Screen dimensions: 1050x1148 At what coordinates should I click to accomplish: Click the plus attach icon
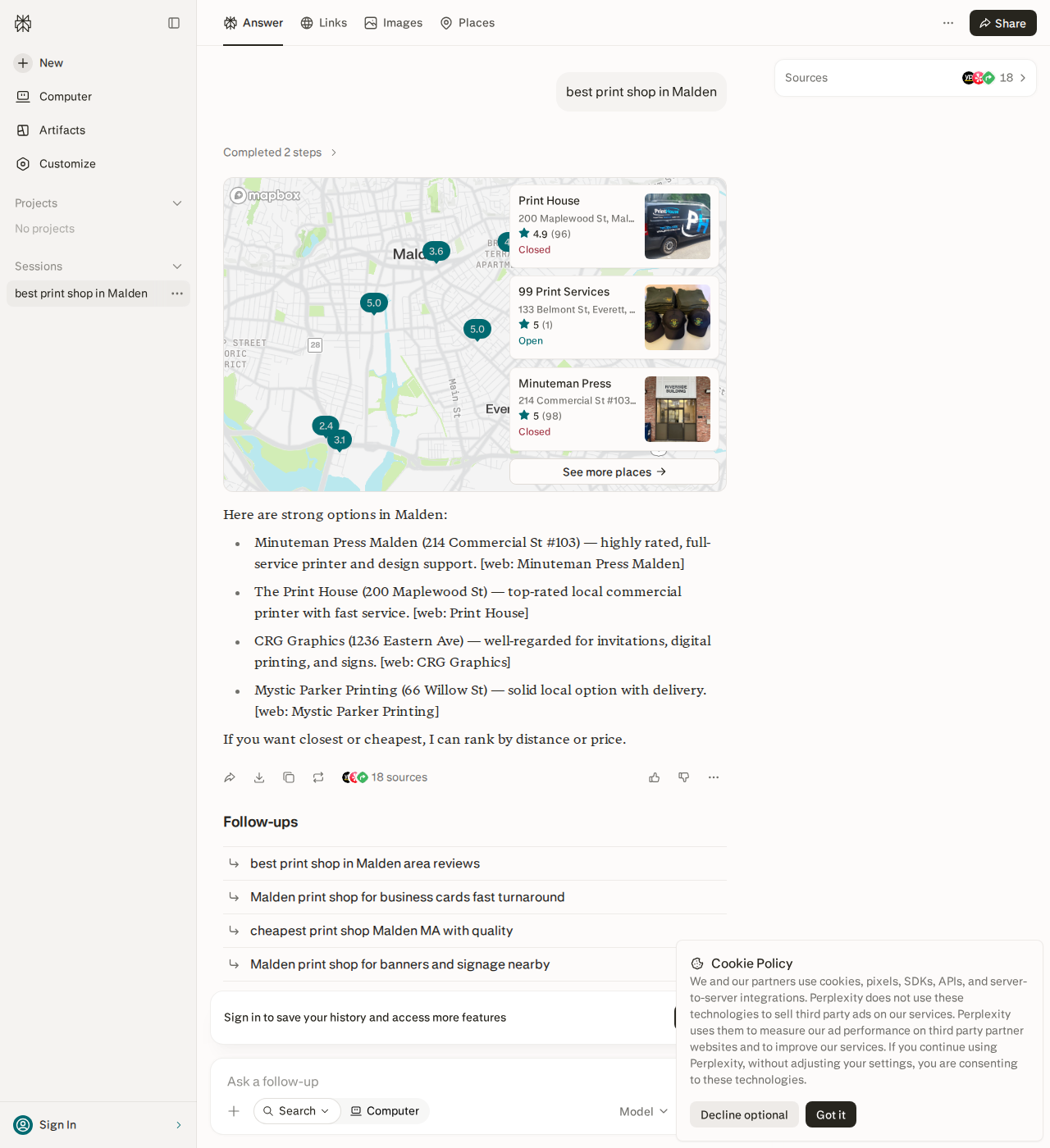click(234, 1111)
